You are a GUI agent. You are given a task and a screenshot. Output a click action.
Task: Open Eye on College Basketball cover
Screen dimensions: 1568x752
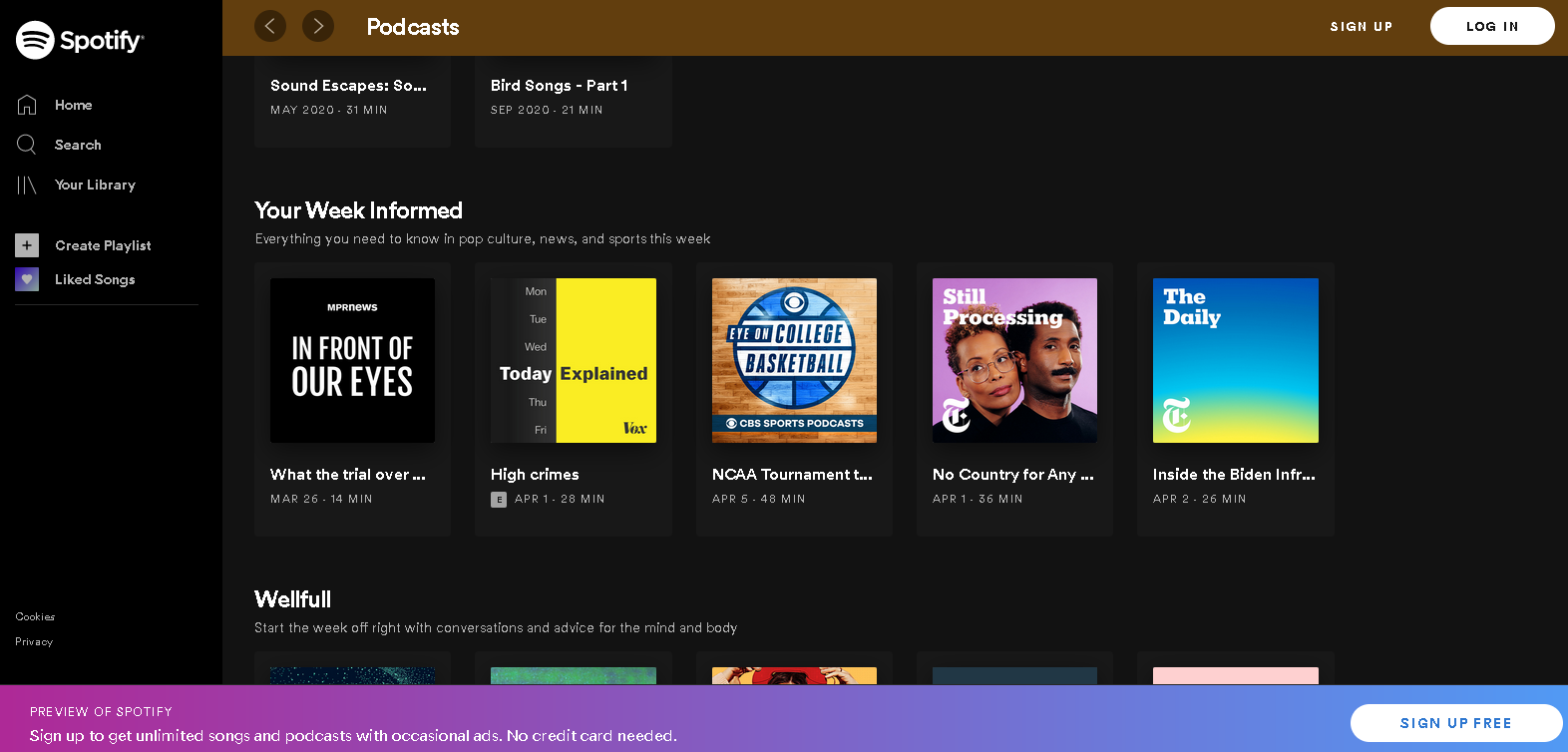(794, 360)
